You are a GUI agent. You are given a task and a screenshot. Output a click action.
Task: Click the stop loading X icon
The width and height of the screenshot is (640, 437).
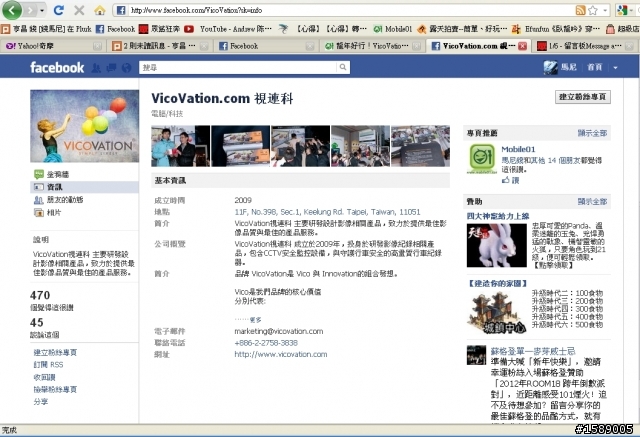click(x=79, y=10)
